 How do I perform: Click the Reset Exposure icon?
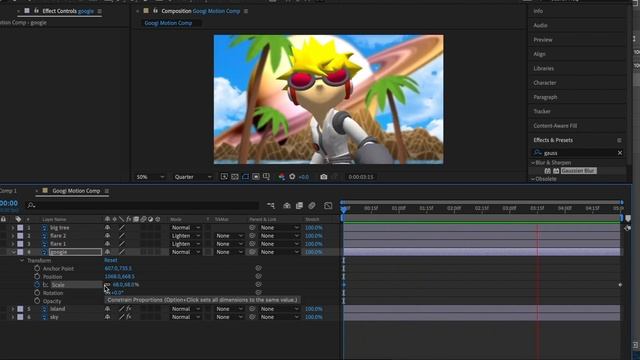[x=292, y=177]
